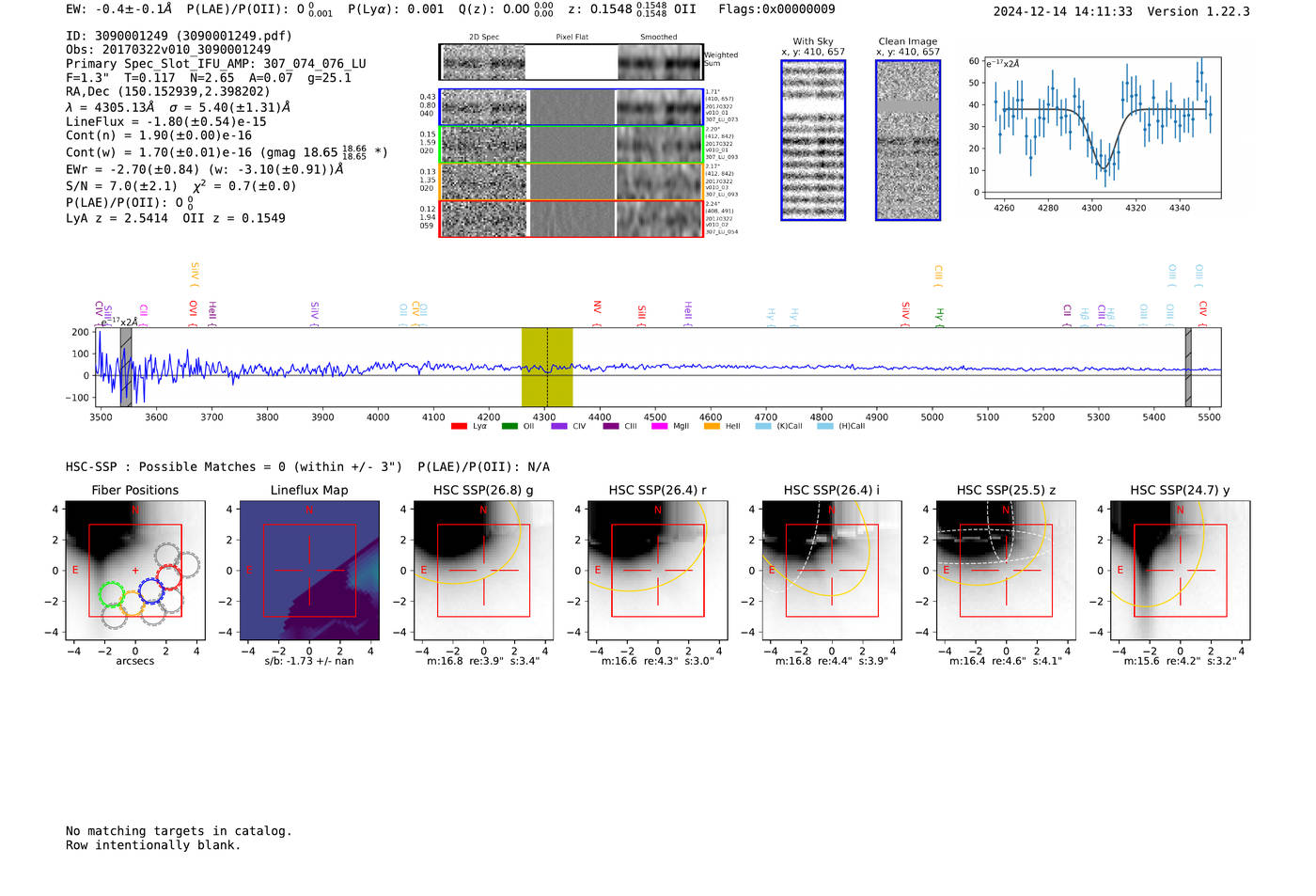Click the header EW: -0.4±-0.1Å value
The image size is (1316, 896).
tap(119, 9)
